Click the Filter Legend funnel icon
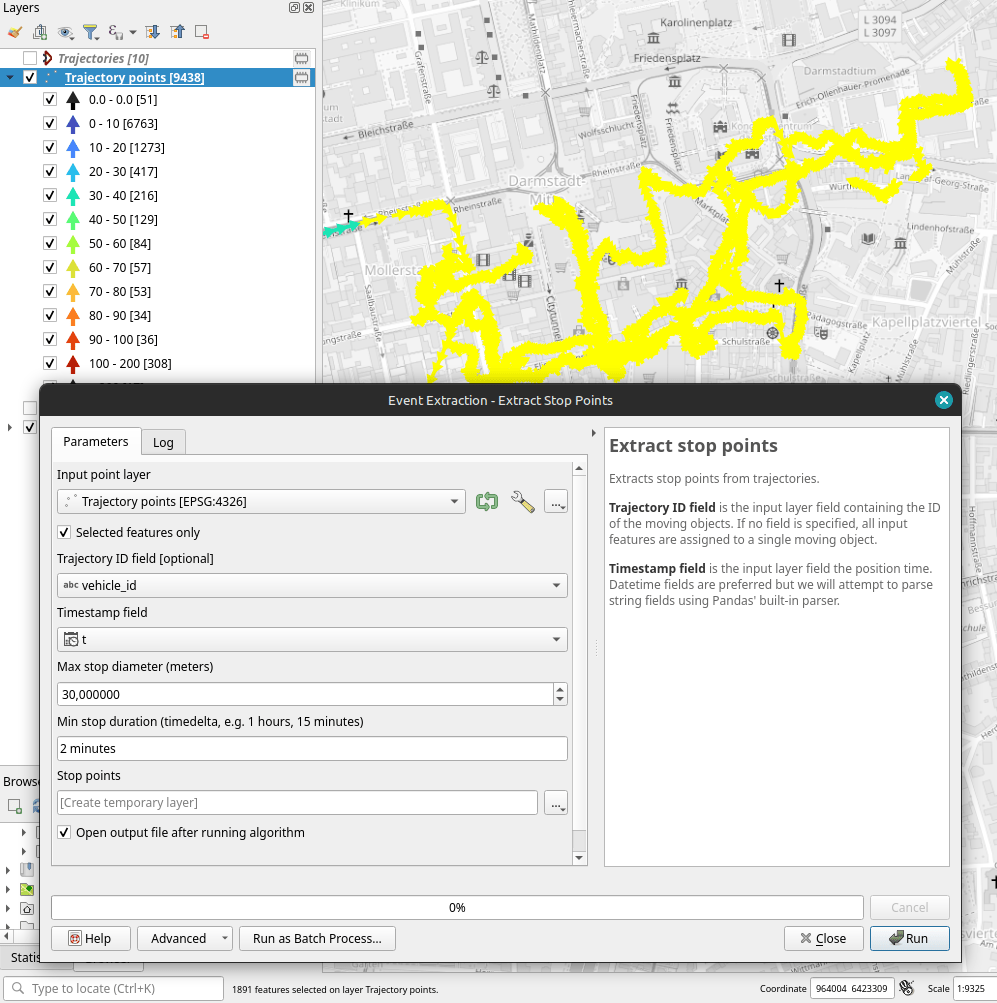This screenshot has width=997, height=1003. pyautogui.click(x=90, y=32)
